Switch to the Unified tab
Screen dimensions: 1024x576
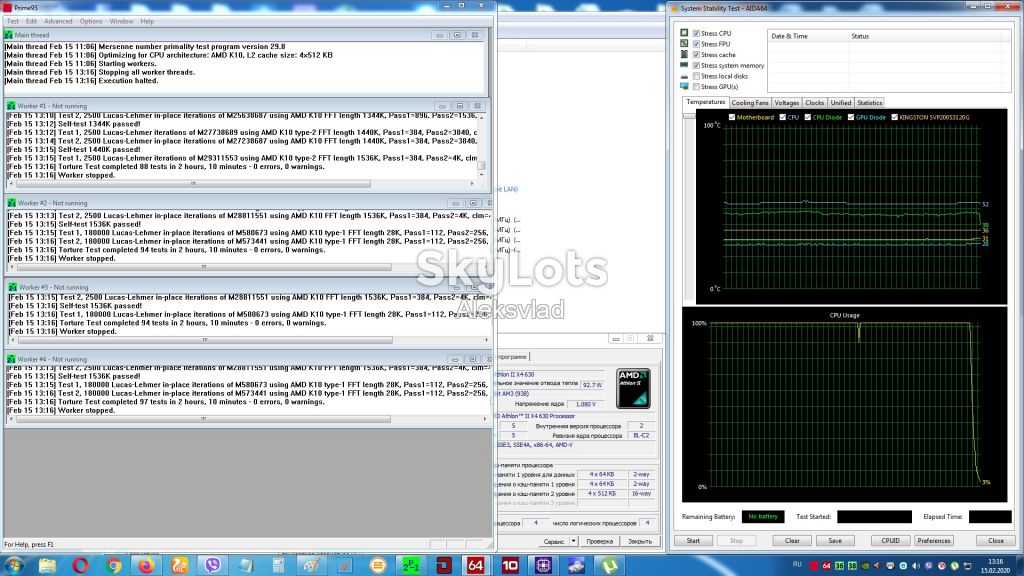click(x=840, y=103)
